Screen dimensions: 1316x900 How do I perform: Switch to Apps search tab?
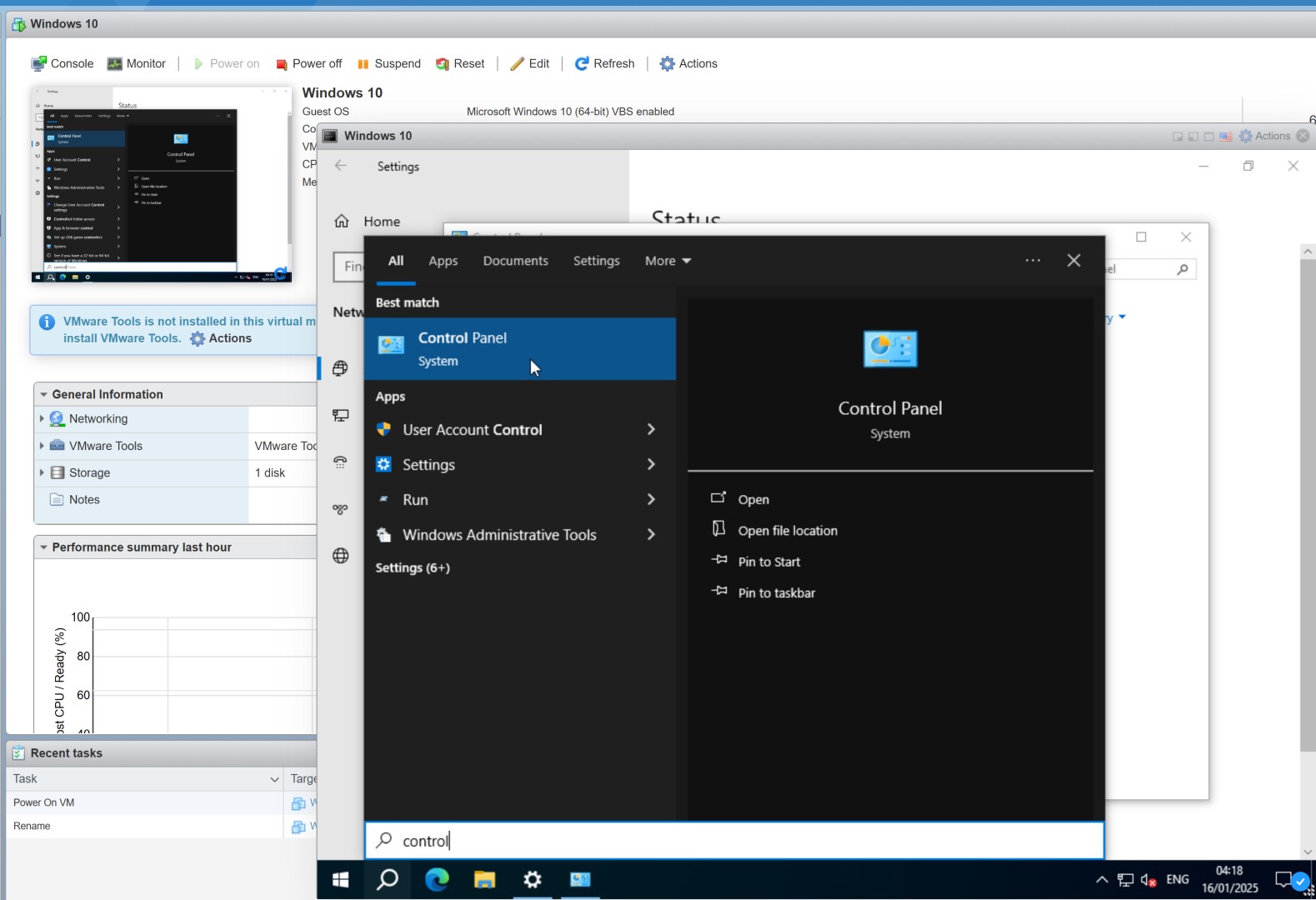click(x=443, y=261)
